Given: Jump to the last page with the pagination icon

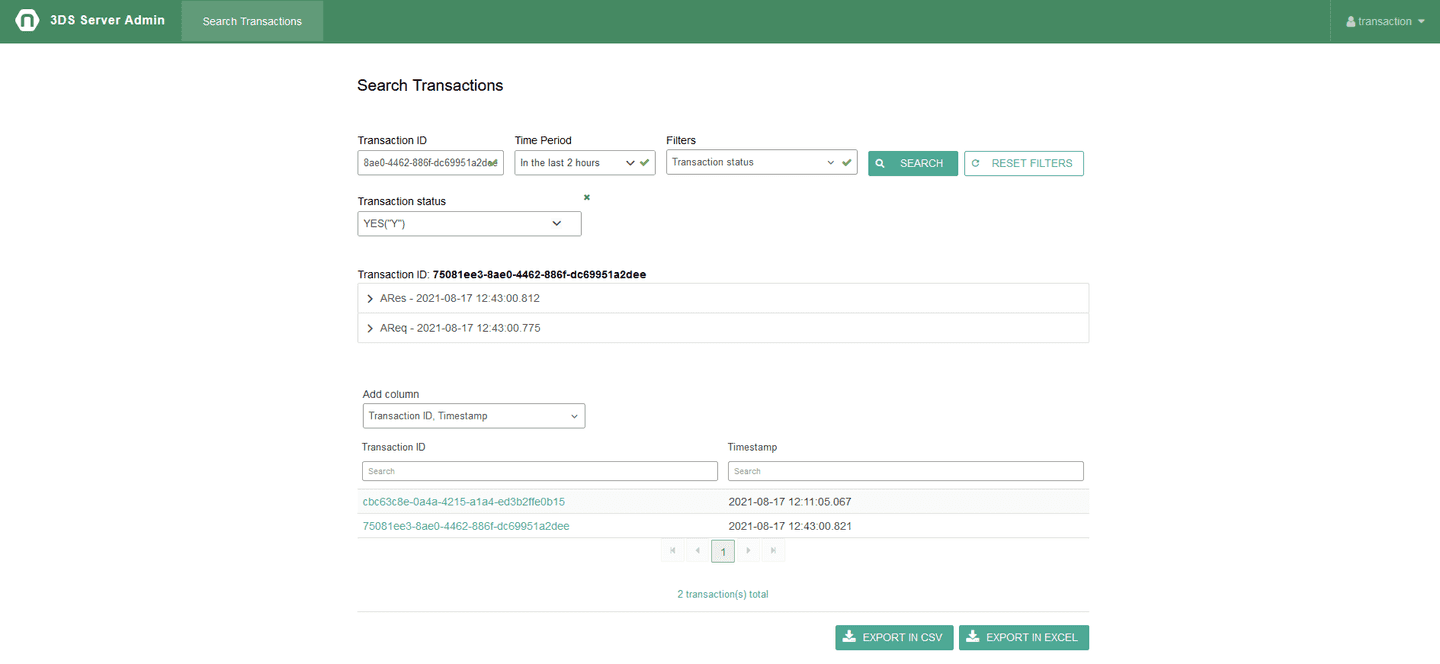Looking at the screenshot, I should coord(773,550).
